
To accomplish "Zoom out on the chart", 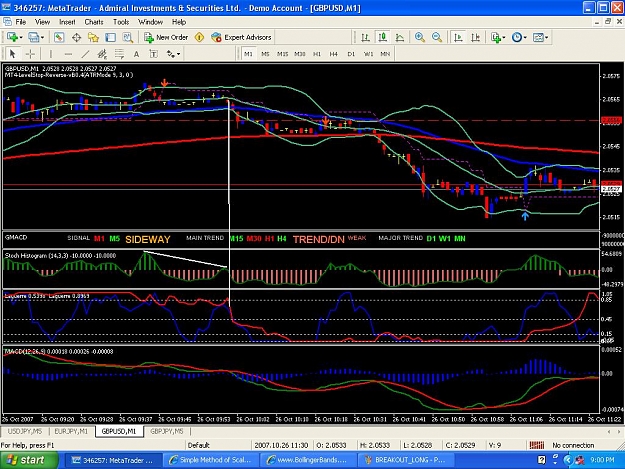I will (437, 37).
